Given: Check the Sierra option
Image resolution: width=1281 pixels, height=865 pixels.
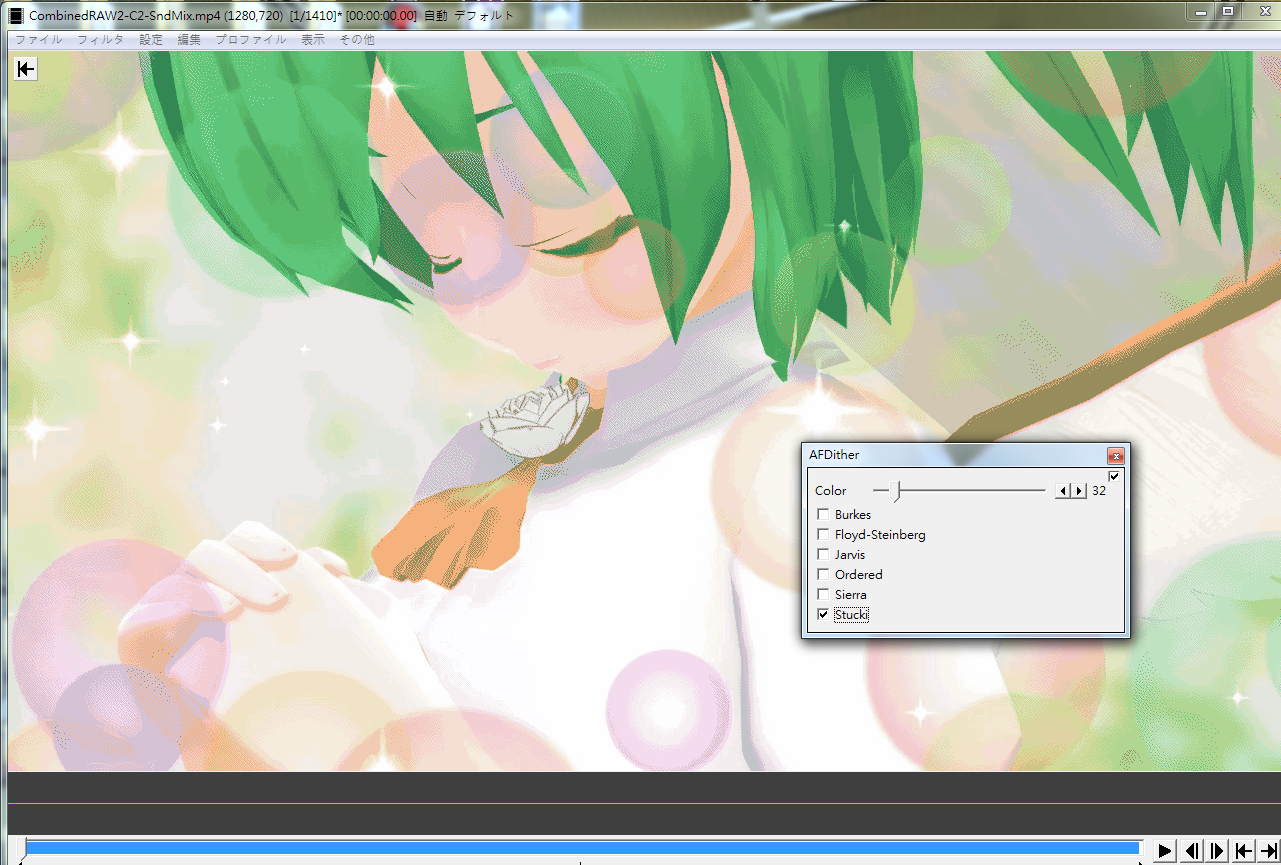Looking at the screenshot, I should click(823, 594).
